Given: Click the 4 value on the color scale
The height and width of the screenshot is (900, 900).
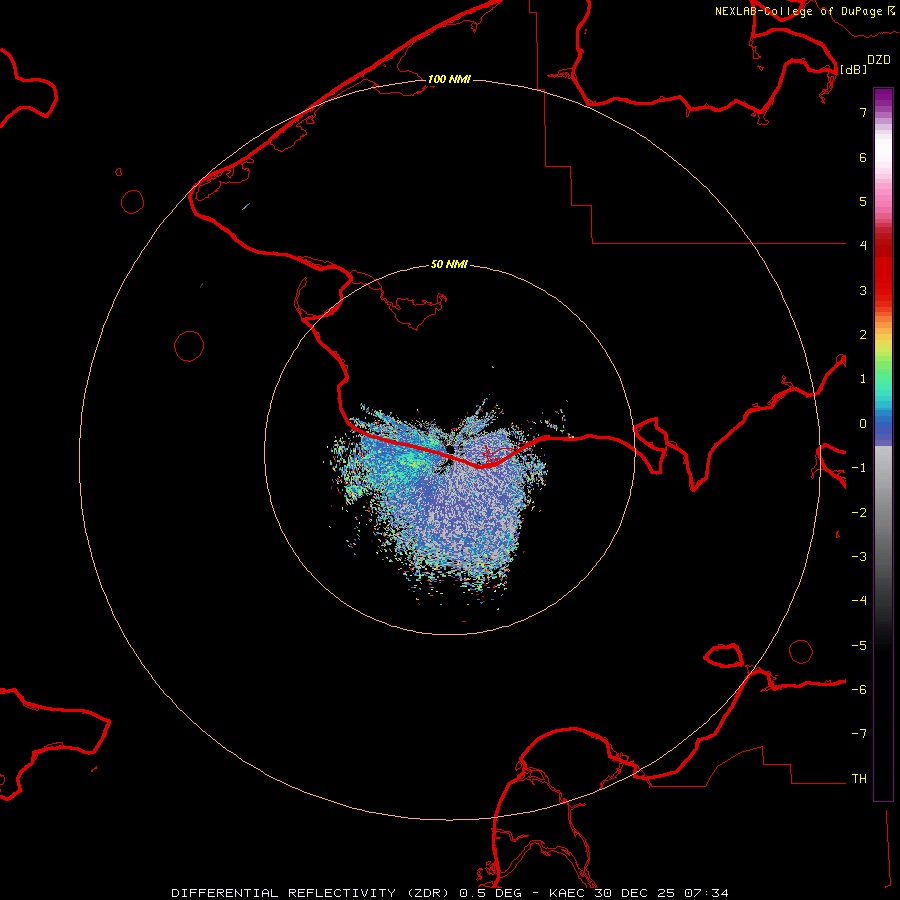Looking at the screenshot, I should [x=863, y=245].
